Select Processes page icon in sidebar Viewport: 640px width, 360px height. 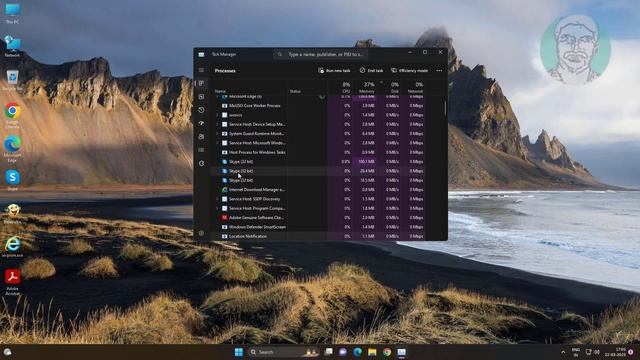tap(201, 83)
